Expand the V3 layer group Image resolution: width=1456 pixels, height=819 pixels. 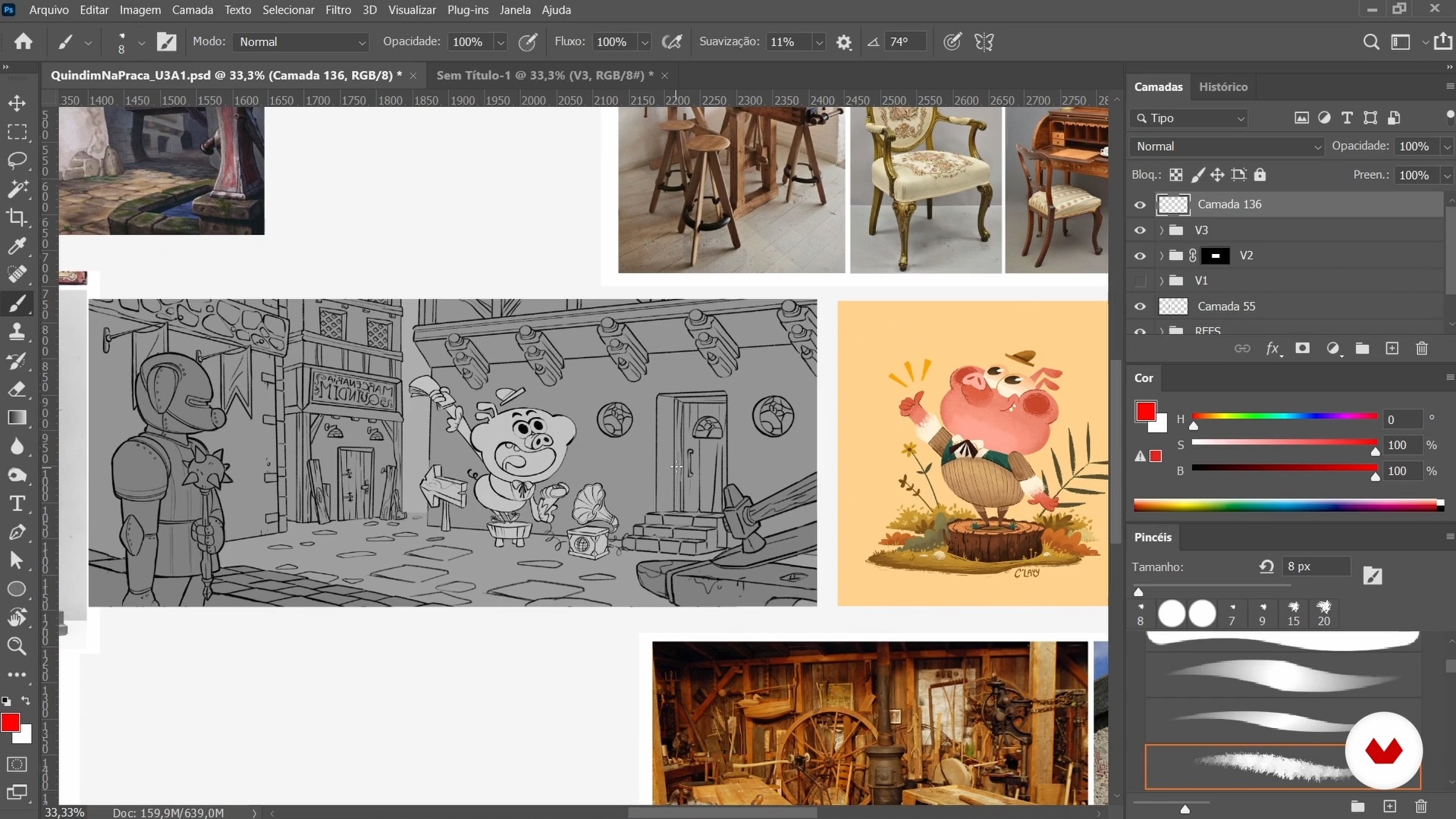[x=1161, y=231]
